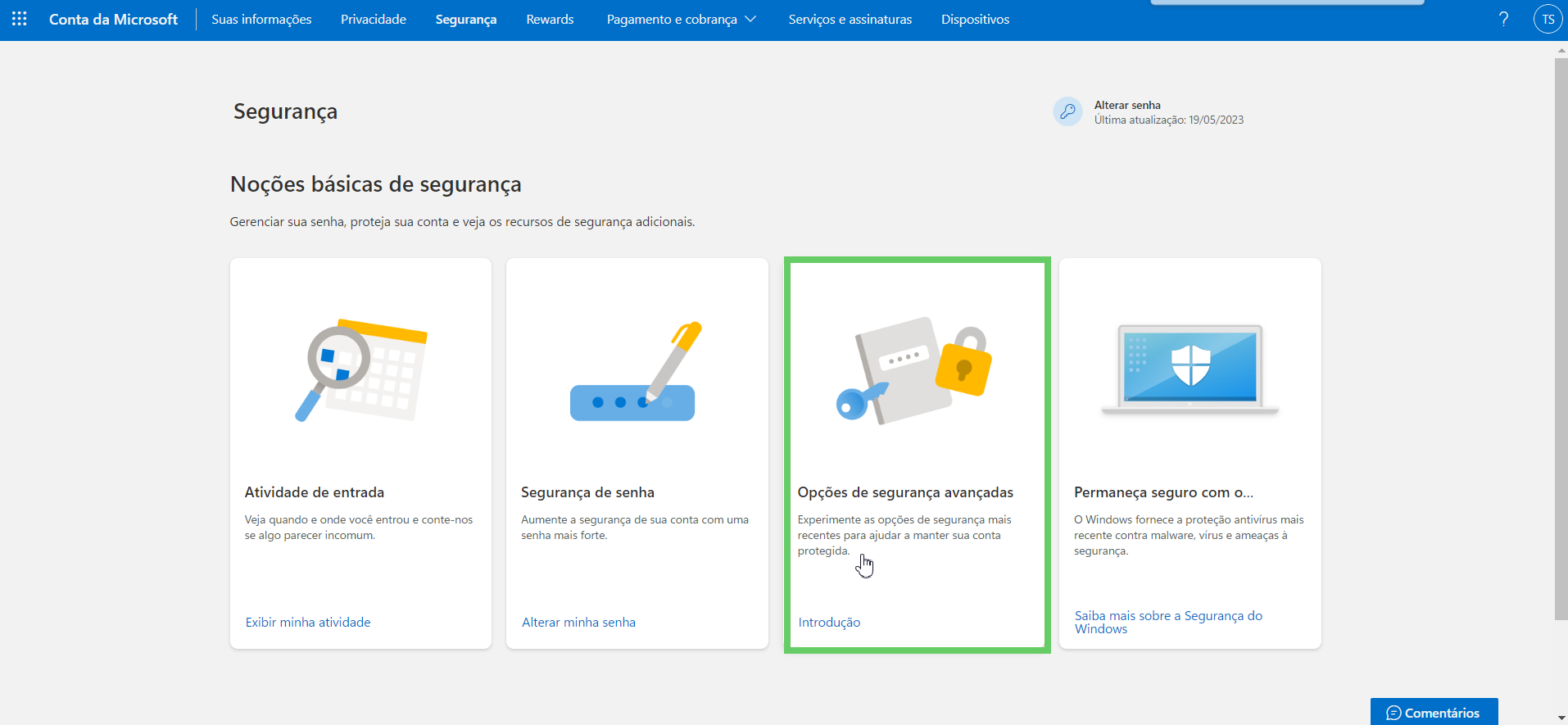Viewport: 1568px width, 725px height.
Task: Select the Segurança tab
Action: (x=466, y=19)
